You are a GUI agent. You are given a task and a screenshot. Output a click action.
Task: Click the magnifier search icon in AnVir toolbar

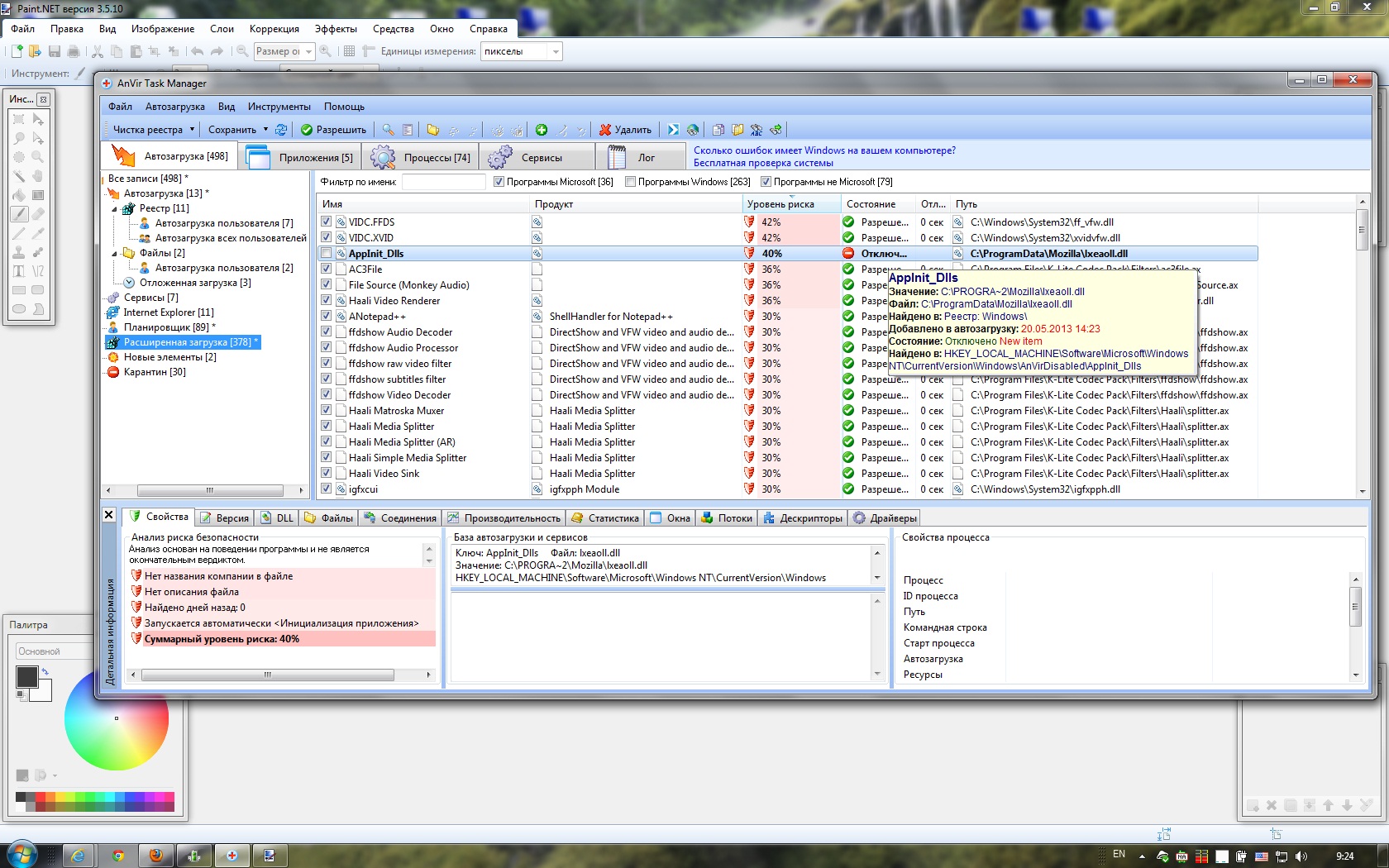click(x=388, y=130)
